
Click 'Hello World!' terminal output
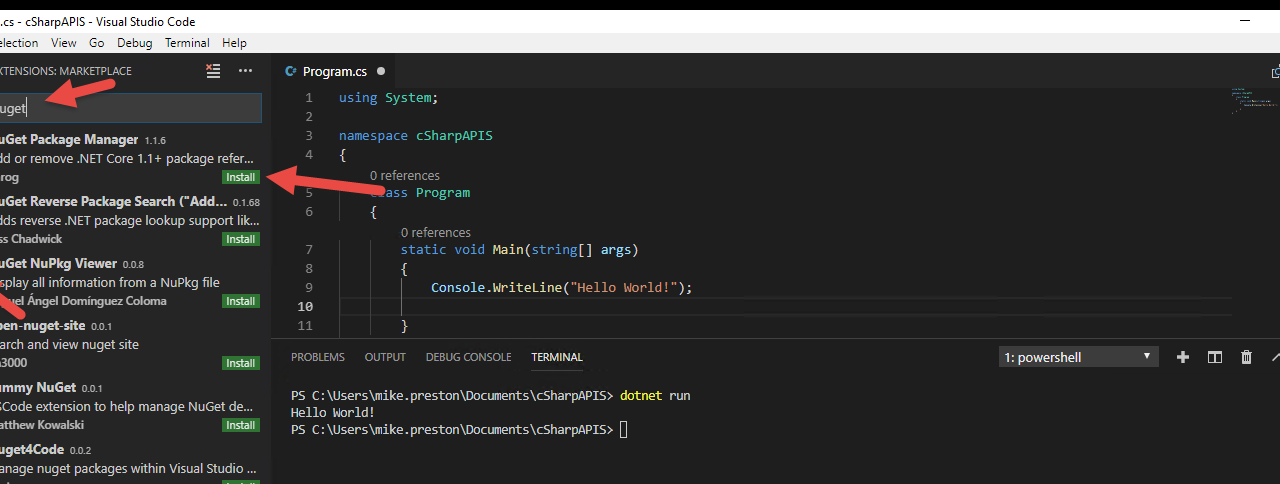(x=333, y=413)
